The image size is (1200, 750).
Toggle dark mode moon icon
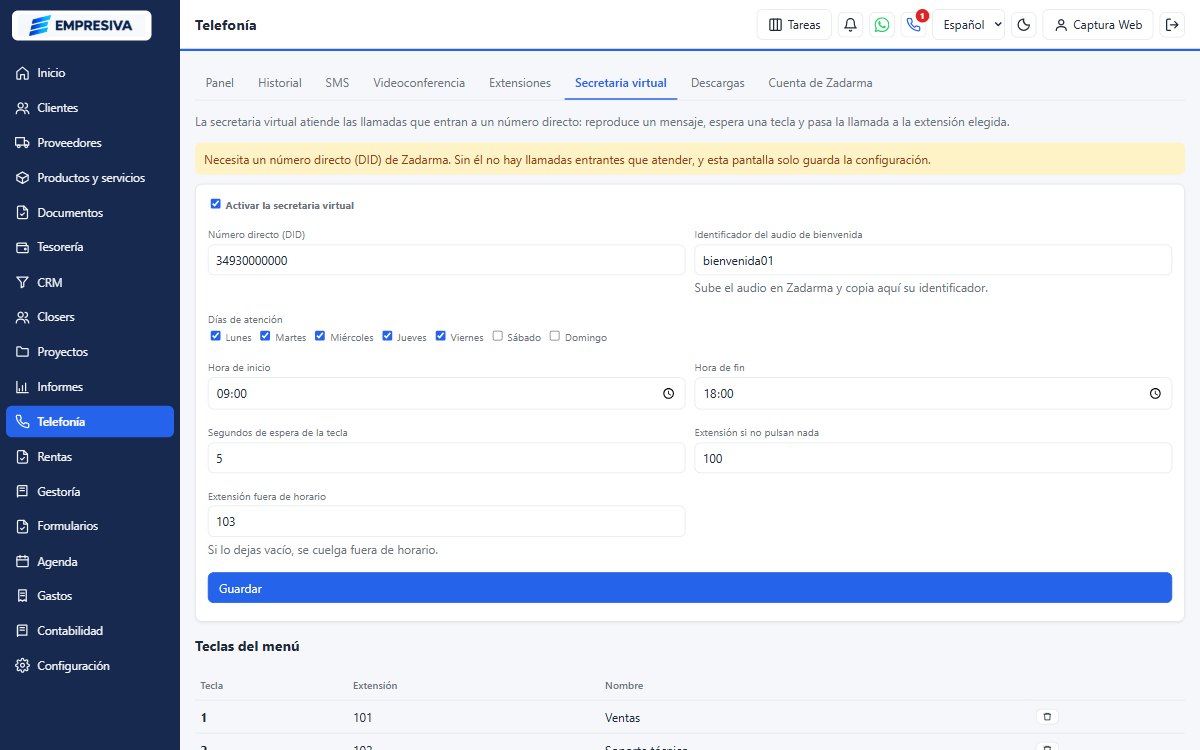pyautogui.click(x=1024, y=25)
